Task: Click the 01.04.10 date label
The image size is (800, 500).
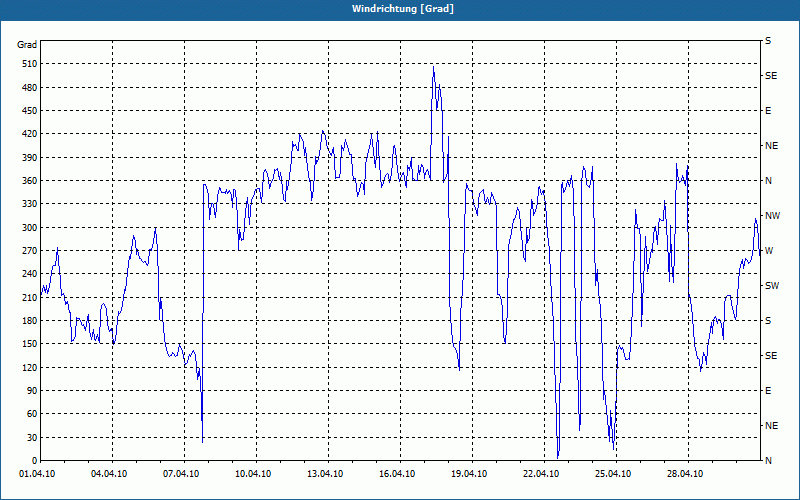Action: (37, 474)
